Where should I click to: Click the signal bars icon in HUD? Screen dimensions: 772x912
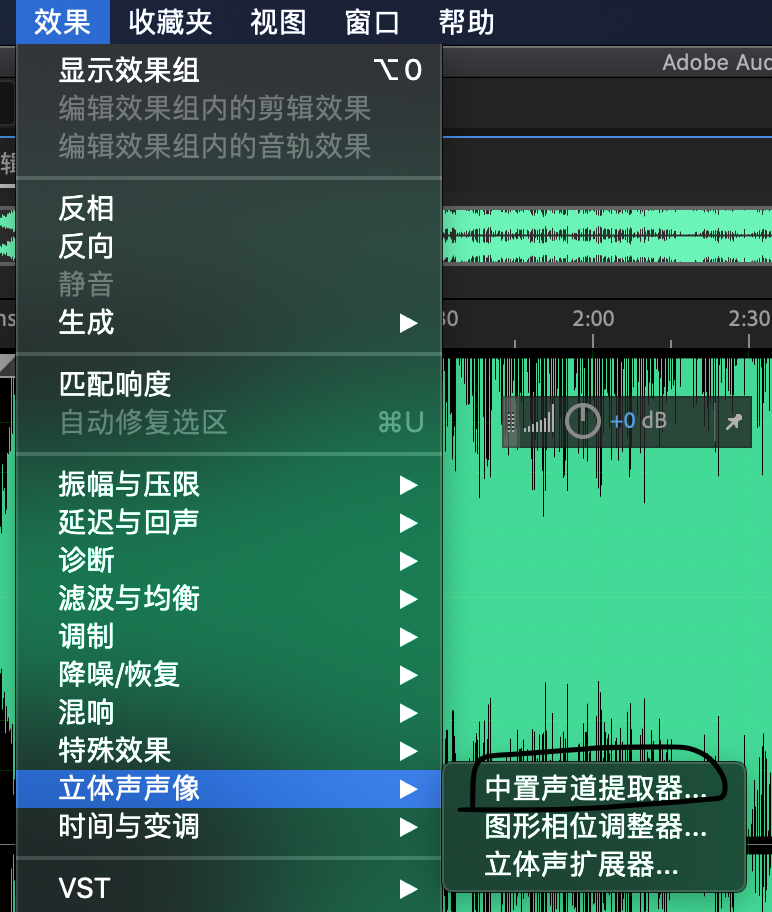[x=539, y=422]
